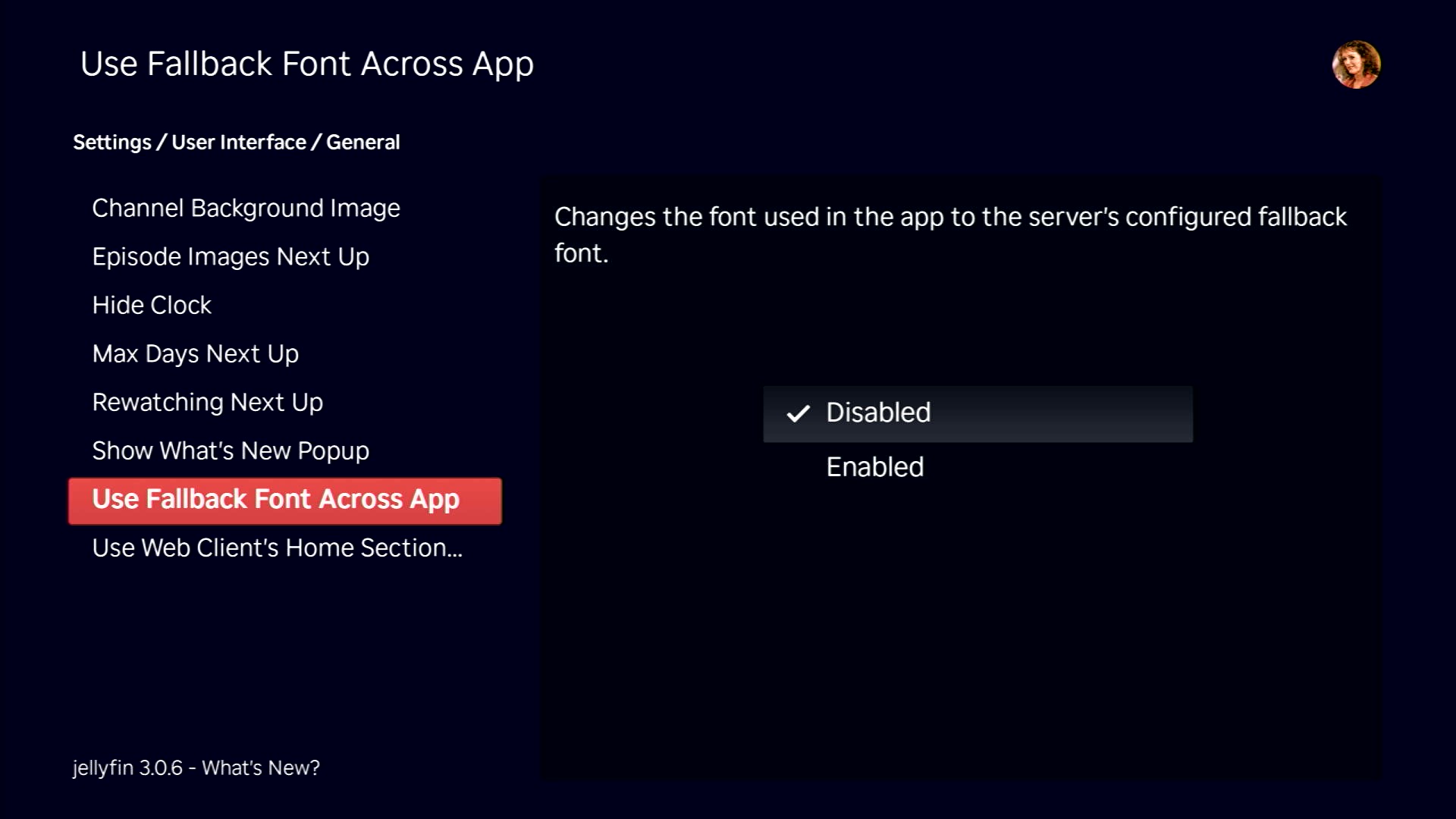Choose the Hide Clock setting

(x=152, y=306)
